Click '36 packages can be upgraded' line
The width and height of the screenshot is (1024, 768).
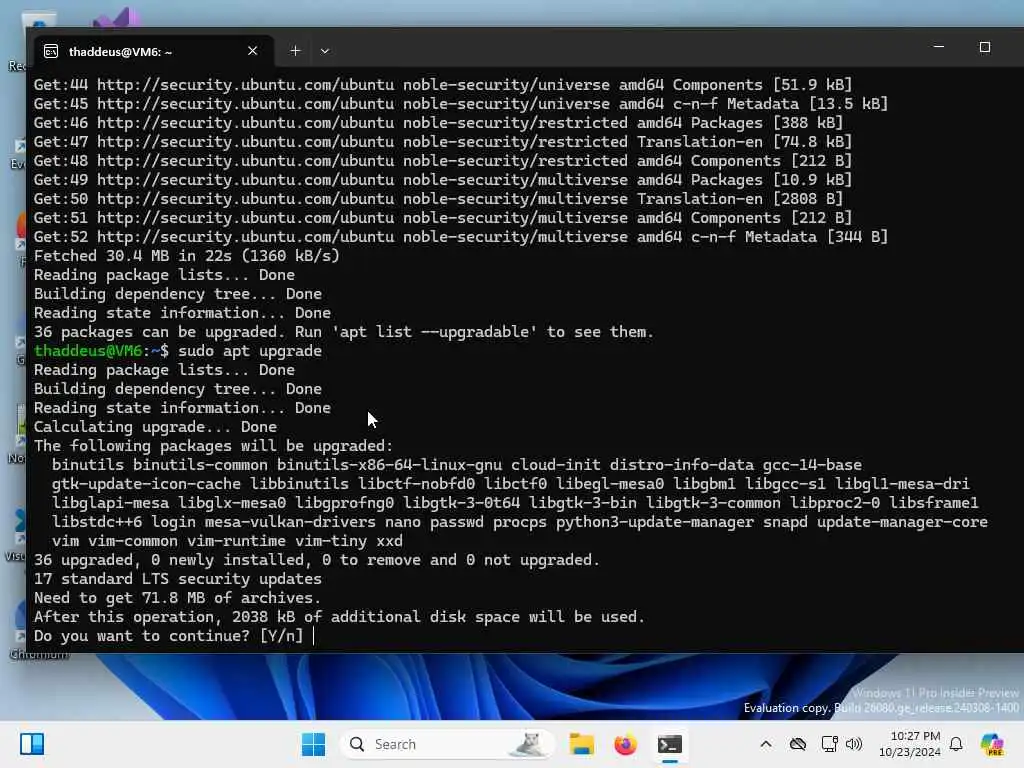[x=344, y=332]
